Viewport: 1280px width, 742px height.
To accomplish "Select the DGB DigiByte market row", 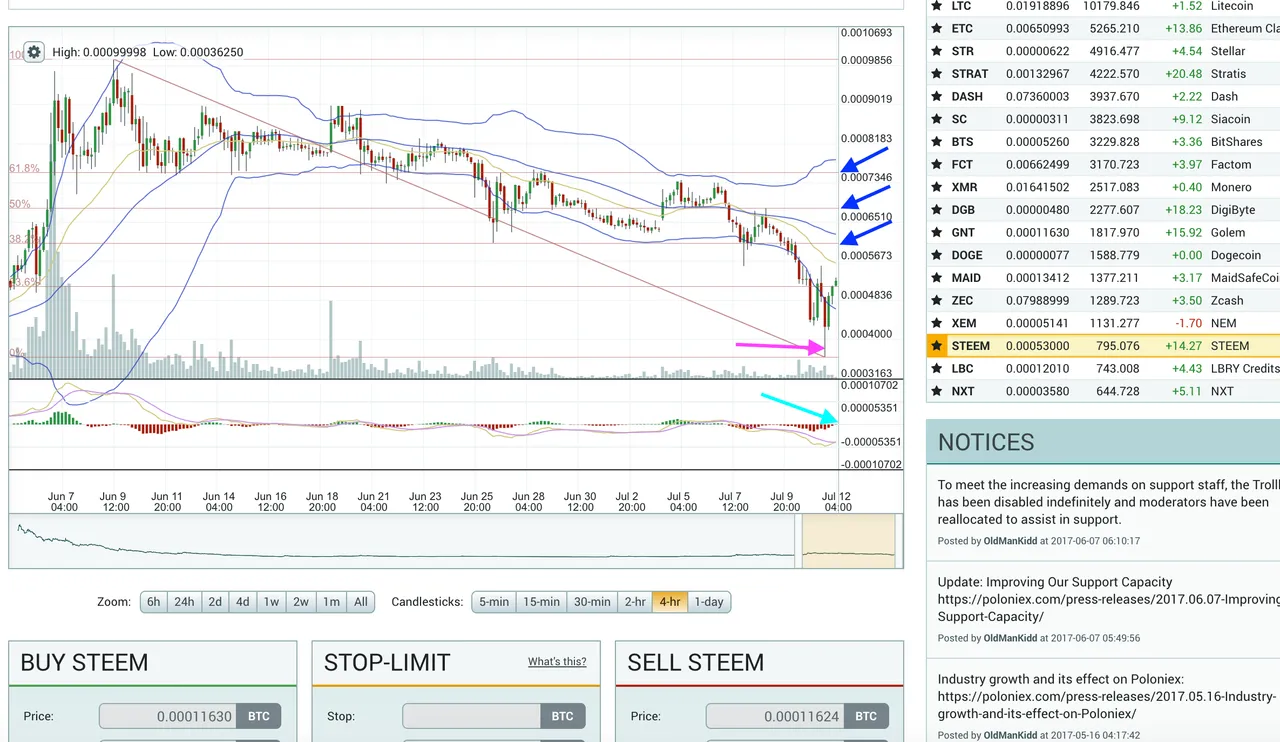I will tap(1103, 210).
